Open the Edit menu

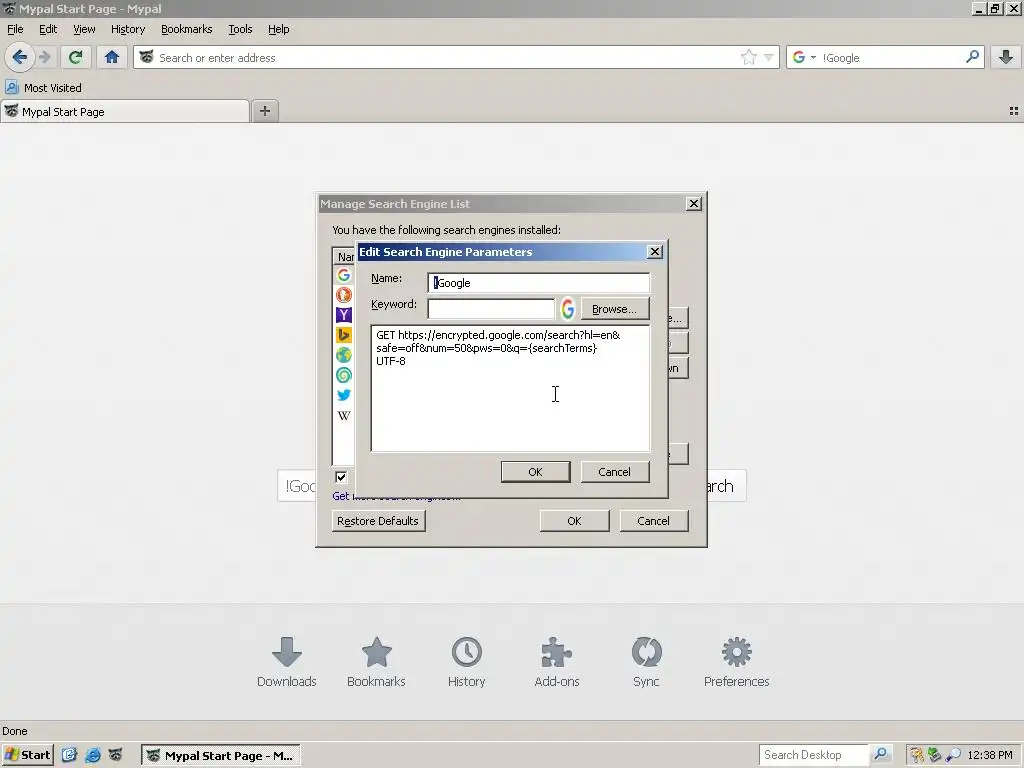coord(48,29)
